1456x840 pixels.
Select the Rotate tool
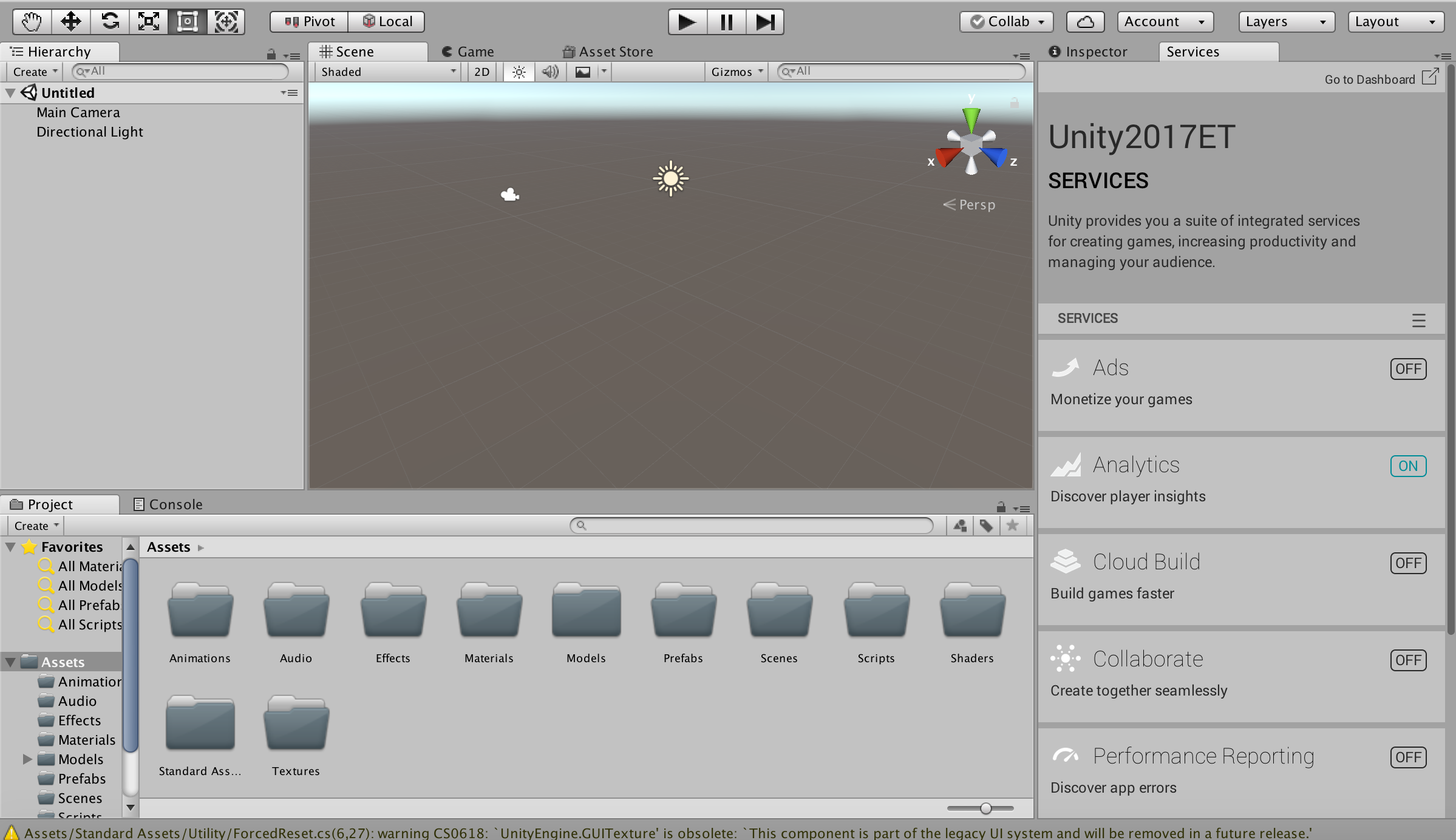109,22
